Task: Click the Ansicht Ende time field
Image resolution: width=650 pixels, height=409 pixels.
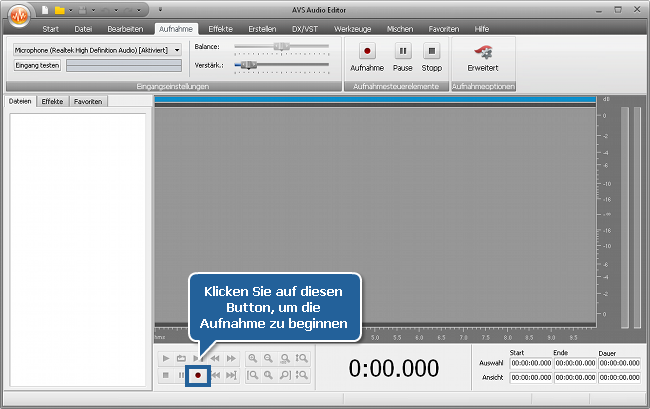Action: point(575,378)
